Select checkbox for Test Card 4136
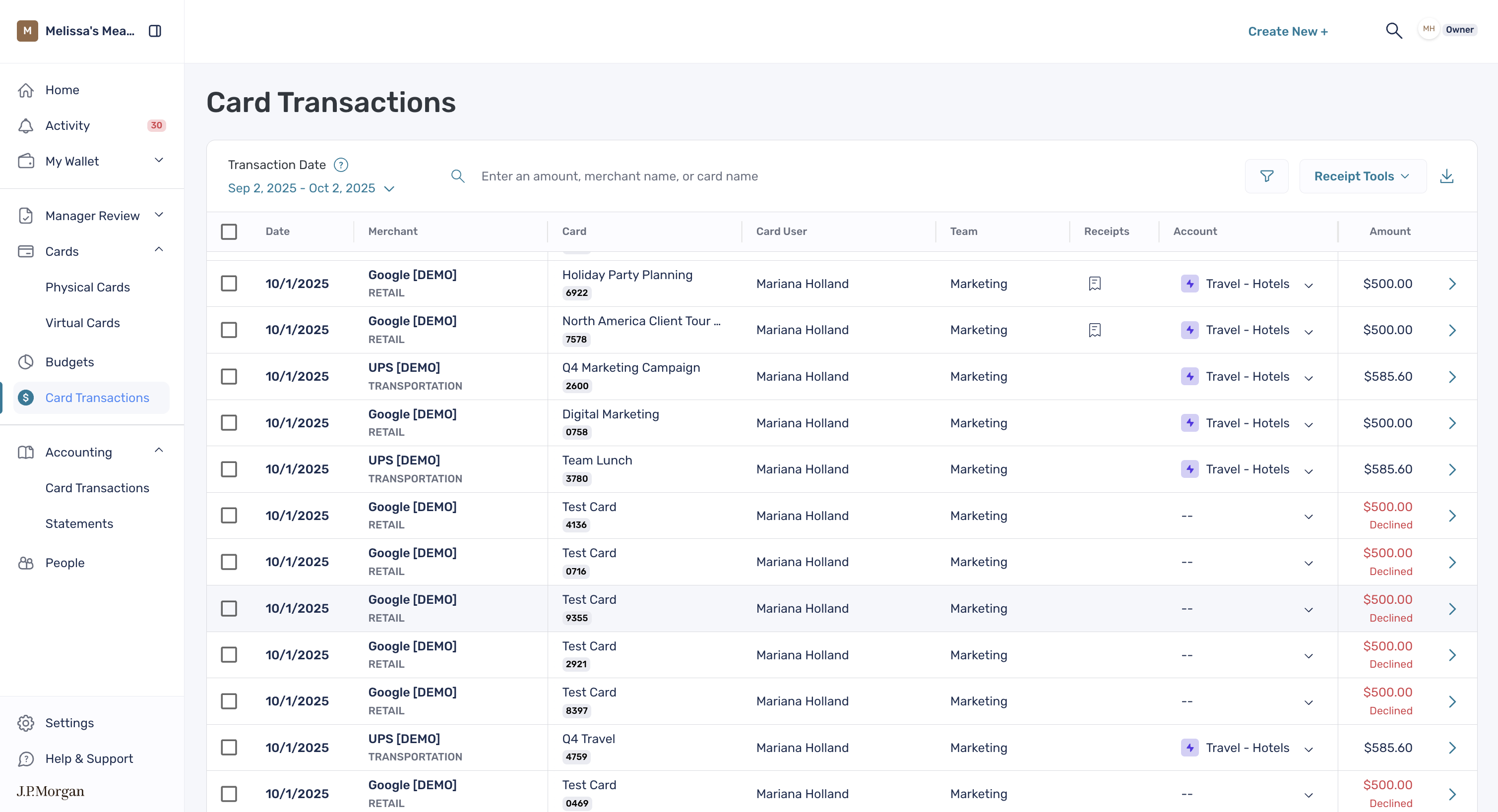This screenshot has height=812, width=1498. click(x=229, y=516)
